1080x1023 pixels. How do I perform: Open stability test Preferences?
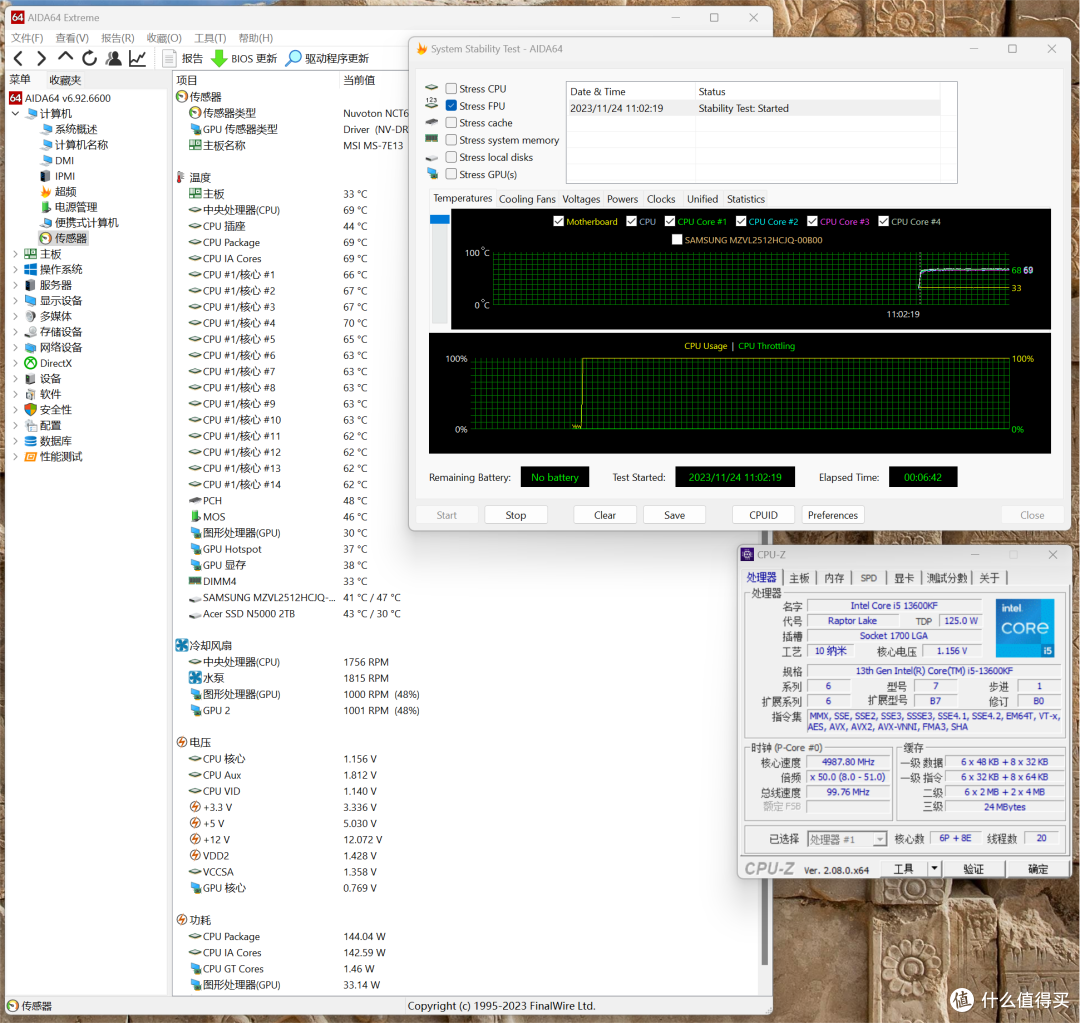(833, 515)
